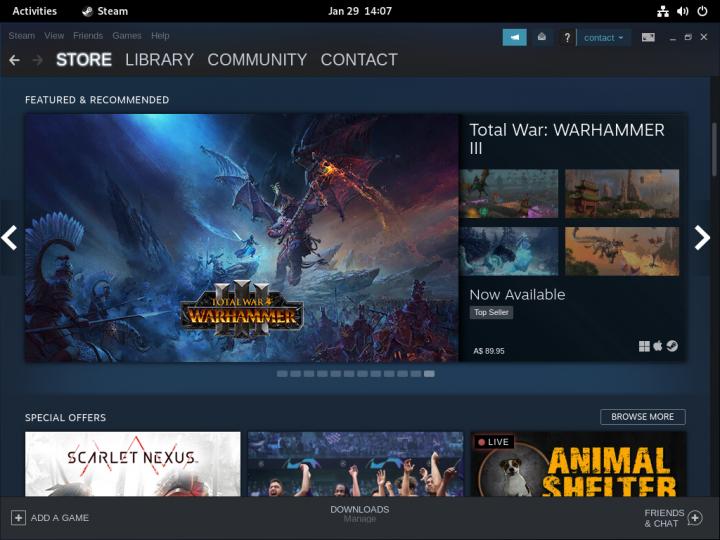Open the basketball game special offer
Screen dimensions: 720x540
tap(355, 464)
